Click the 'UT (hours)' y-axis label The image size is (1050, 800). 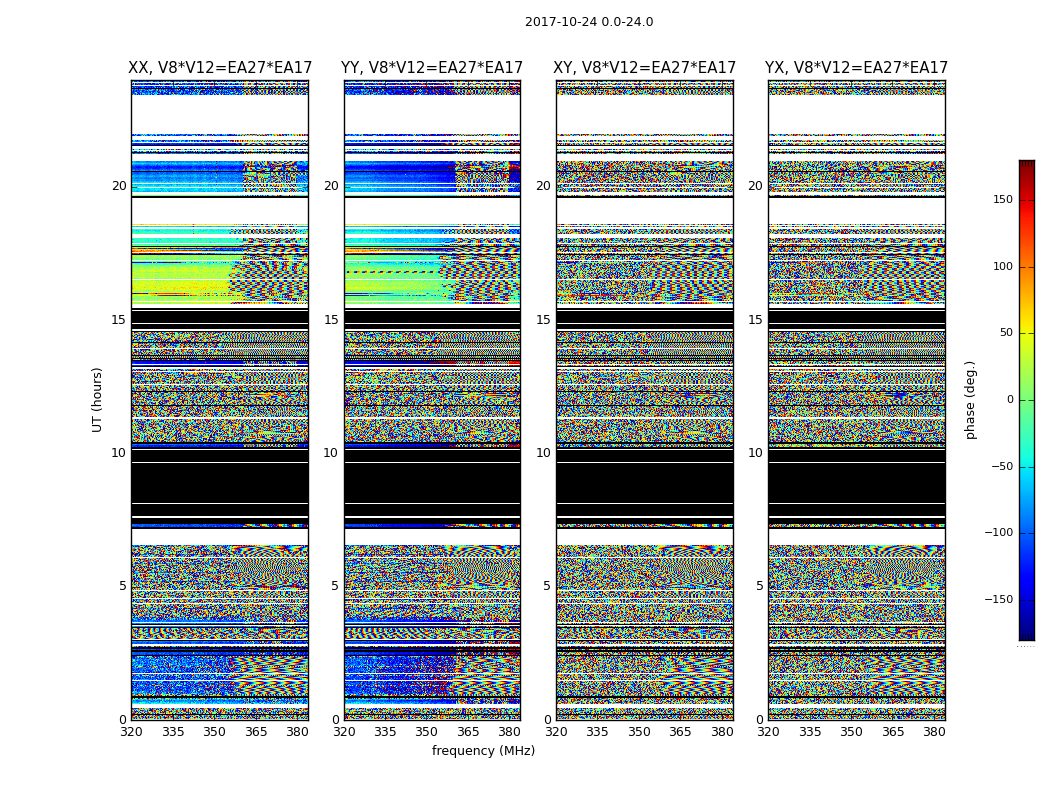click(97, 400)
